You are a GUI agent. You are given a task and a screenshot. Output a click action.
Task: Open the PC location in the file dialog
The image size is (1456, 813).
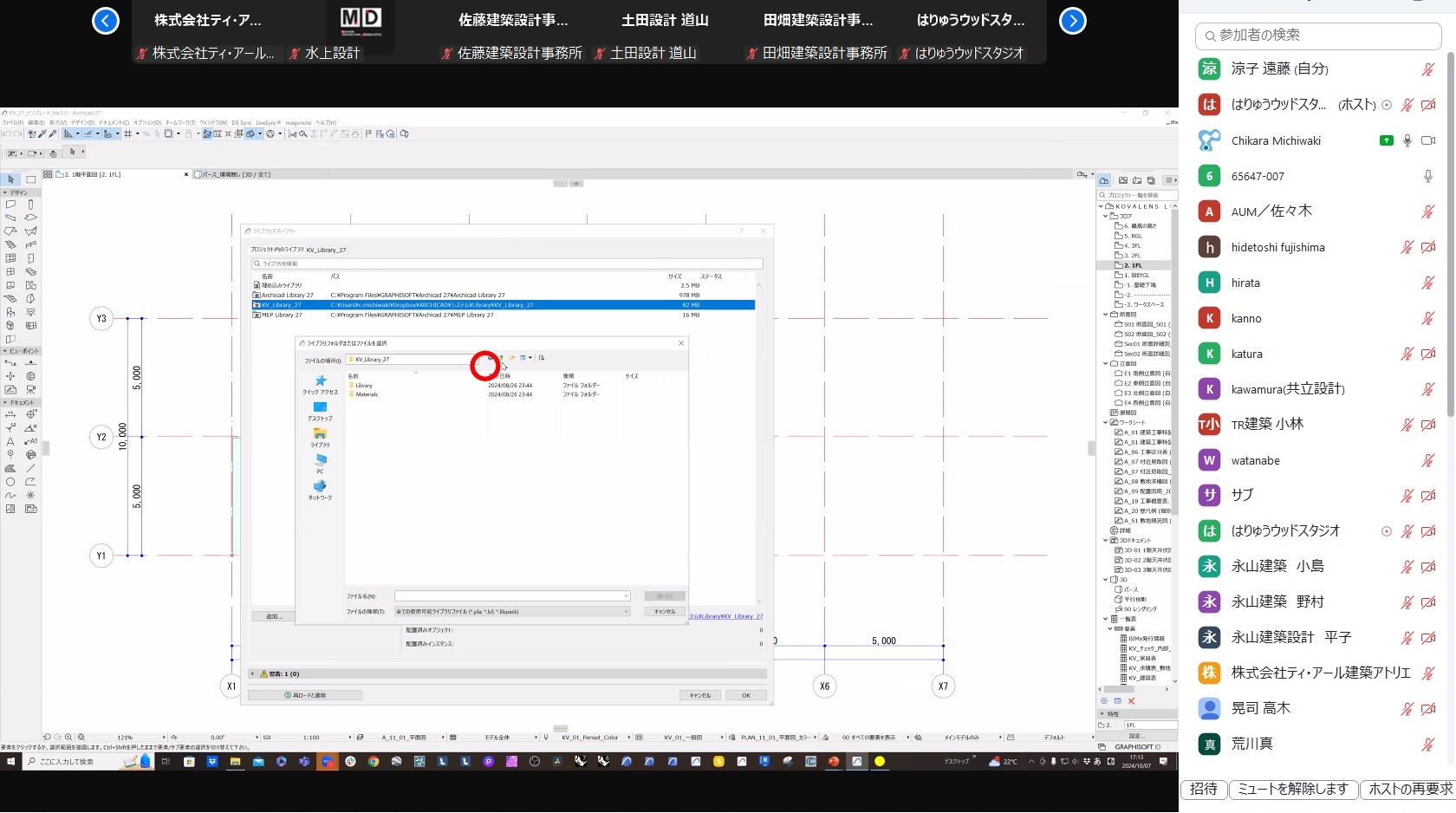tap(321, 464)
